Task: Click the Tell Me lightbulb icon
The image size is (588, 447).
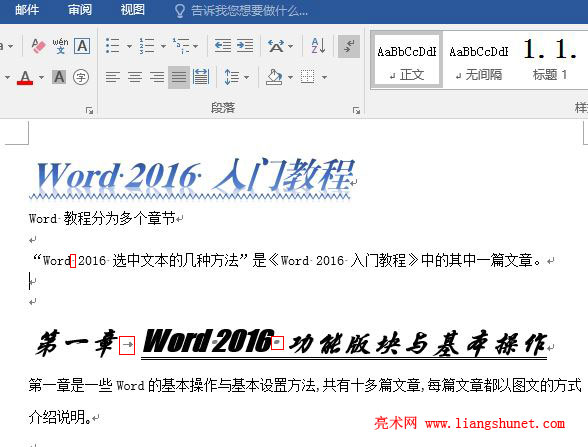Action: tap(180, 11)
